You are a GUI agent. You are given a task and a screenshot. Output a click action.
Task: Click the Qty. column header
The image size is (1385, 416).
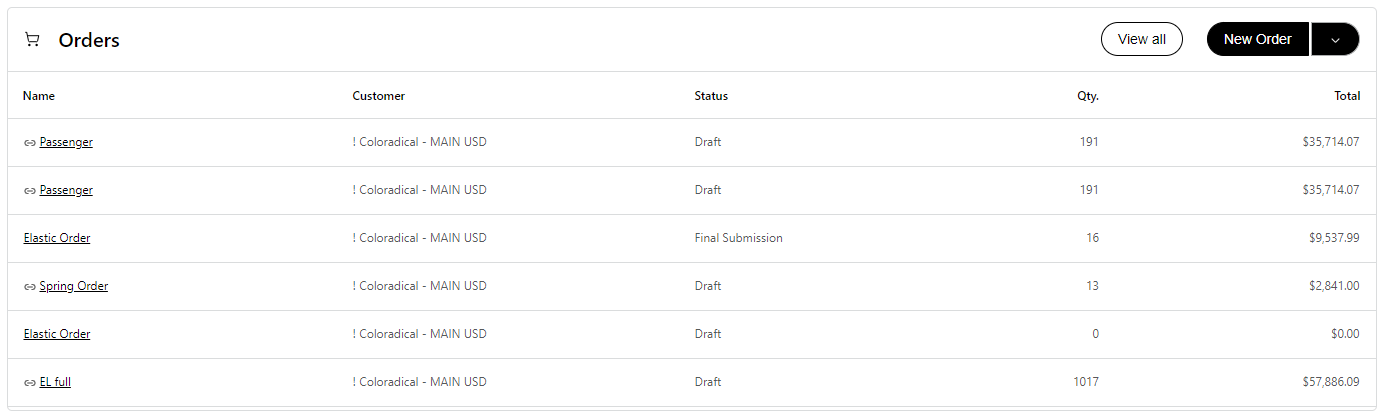pos(1087,96)
